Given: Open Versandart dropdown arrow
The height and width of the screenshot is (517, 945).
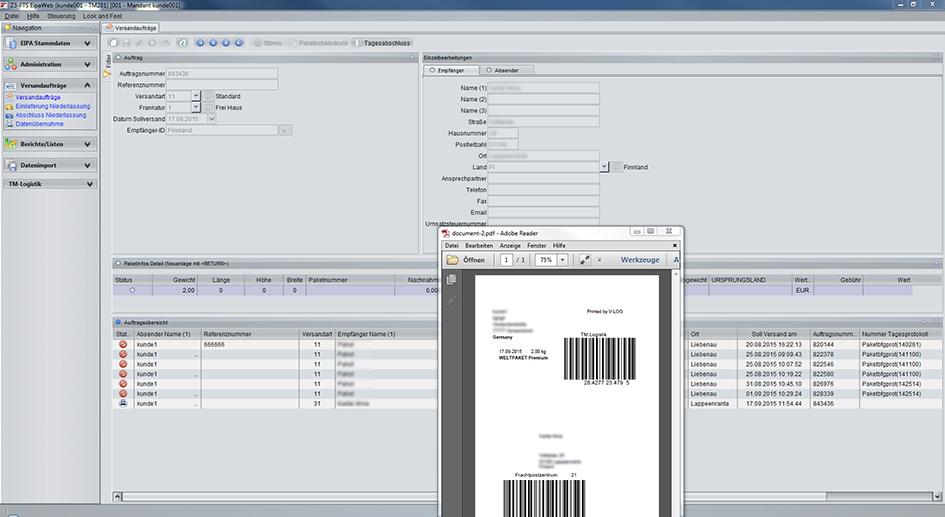Looking at the screenshot, I should (x=196, y=96).
